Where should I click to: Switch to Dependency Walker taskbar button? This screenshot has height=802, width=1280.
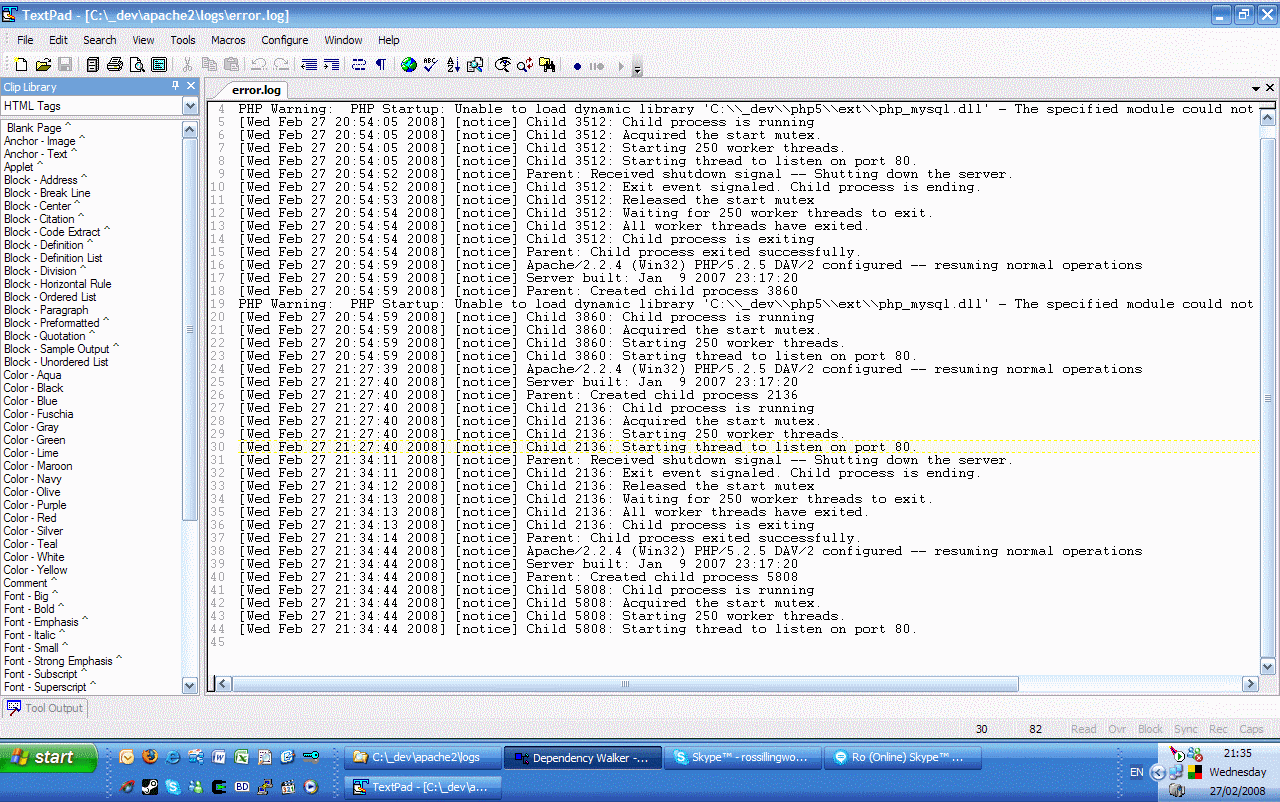click(x=582, y=758)
